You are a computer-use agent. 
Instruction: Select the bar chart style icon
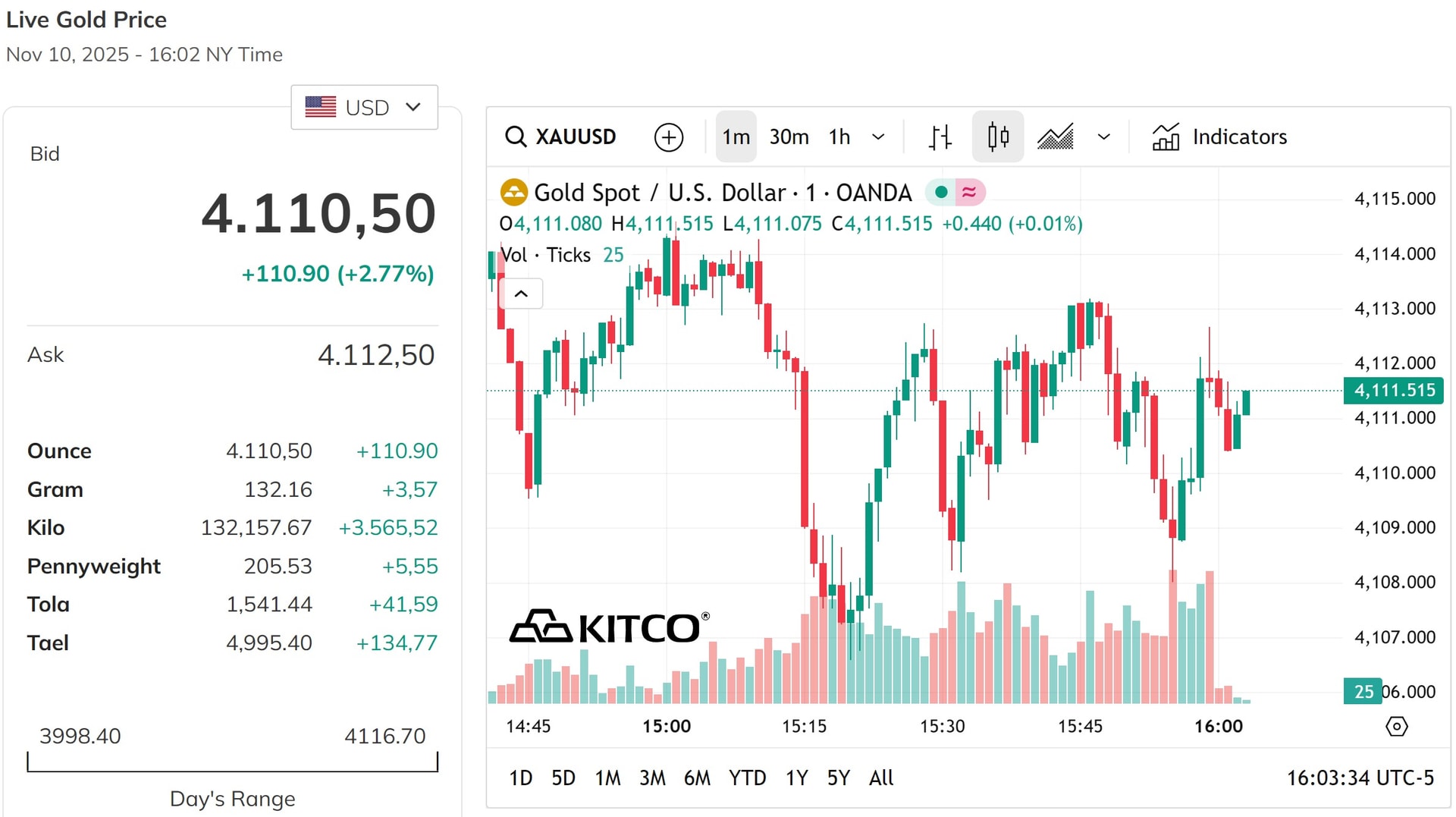[x=940, y=137]
